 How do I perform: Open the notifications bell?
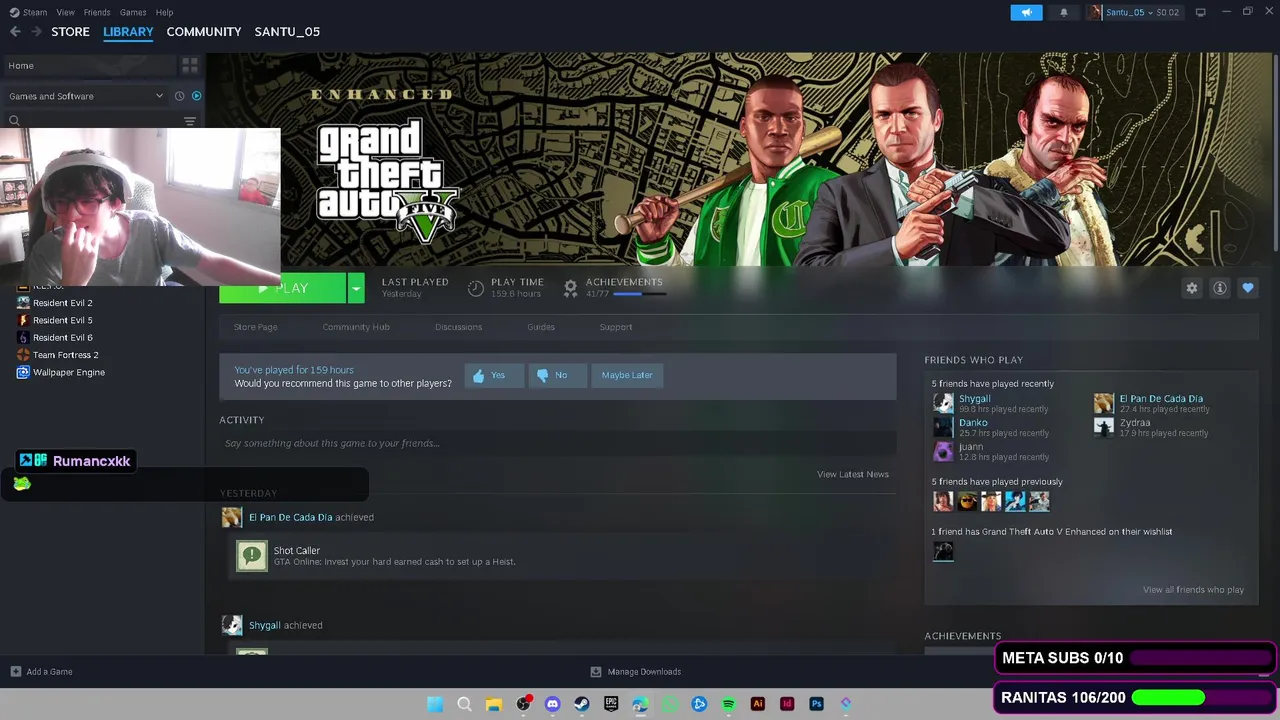1064,12
